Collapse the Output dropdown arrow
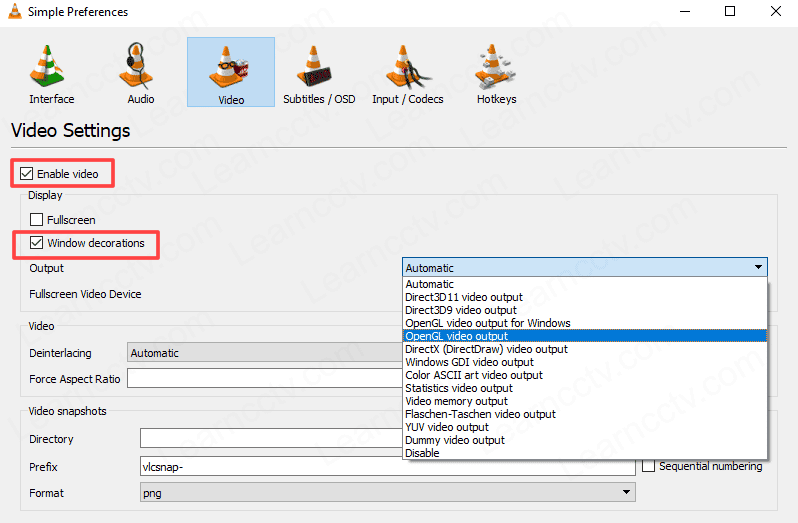798x523 pixels. [759, 268]
